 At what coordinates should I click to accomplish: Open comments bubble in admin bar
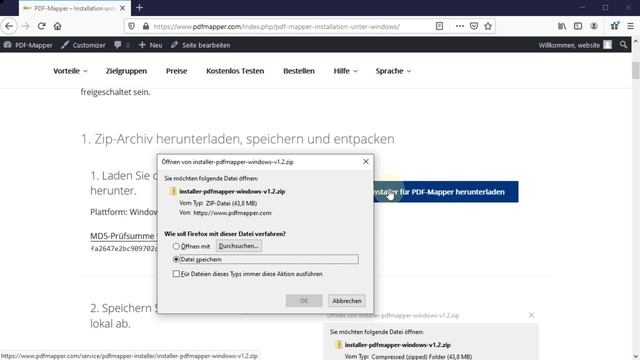click(122, 45)
